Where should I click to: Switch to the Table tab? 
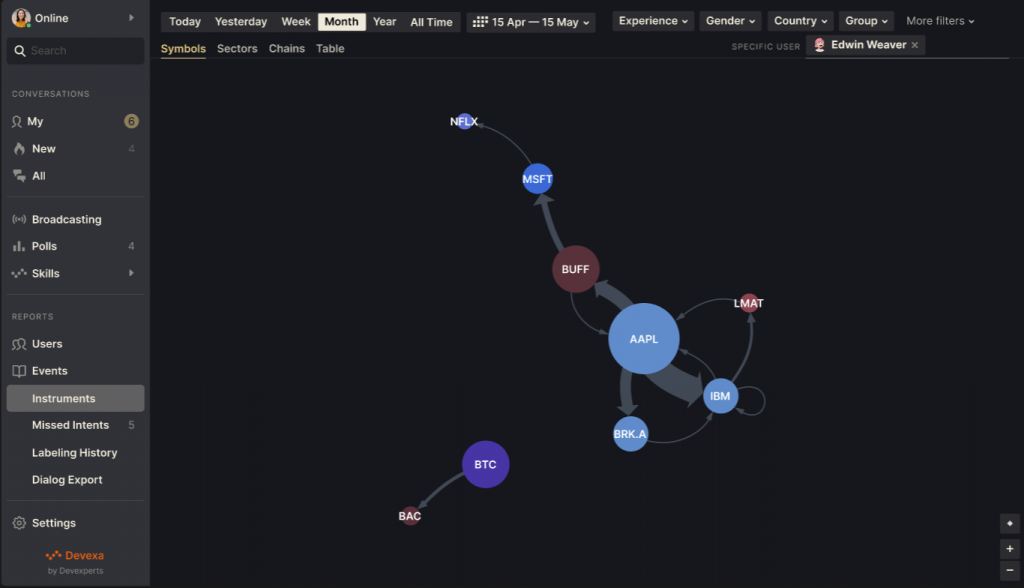coord(330,48)
